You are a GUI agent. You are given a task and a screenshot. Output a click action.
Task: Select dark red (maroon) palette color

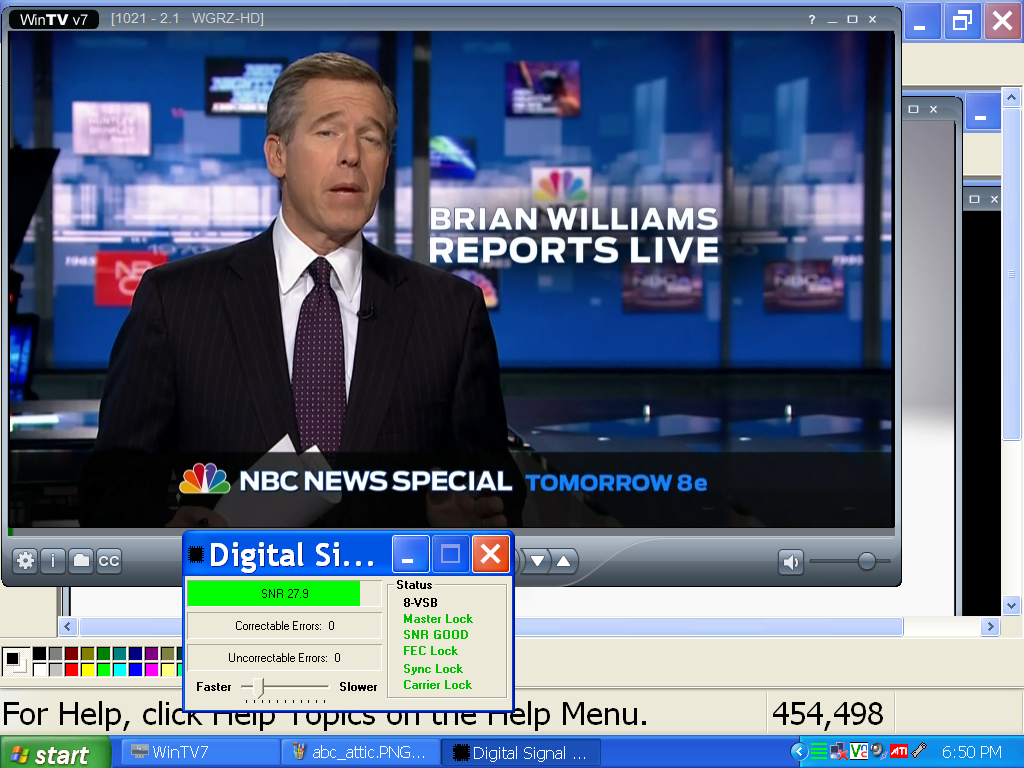coord(71,654)
